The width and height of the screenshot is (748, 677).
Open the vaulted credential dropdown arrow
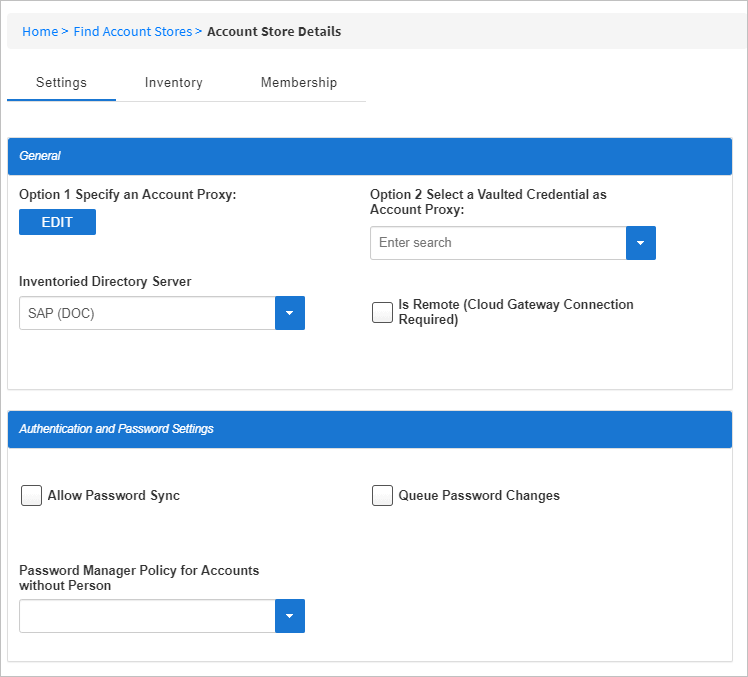(x=640, y=243)
